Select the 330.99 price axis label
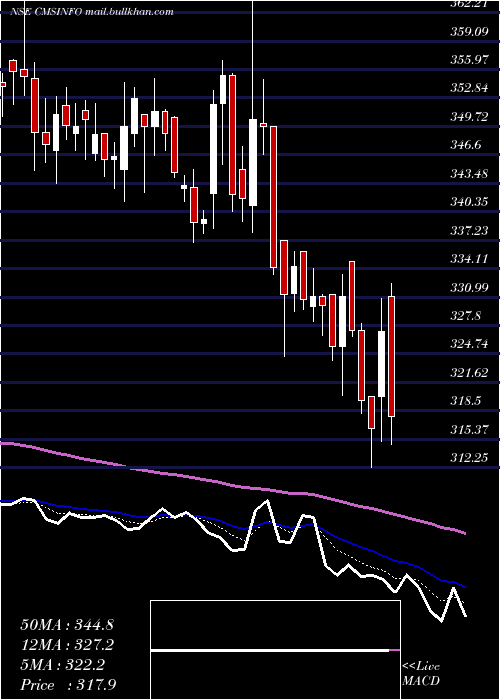 [469, 288]
